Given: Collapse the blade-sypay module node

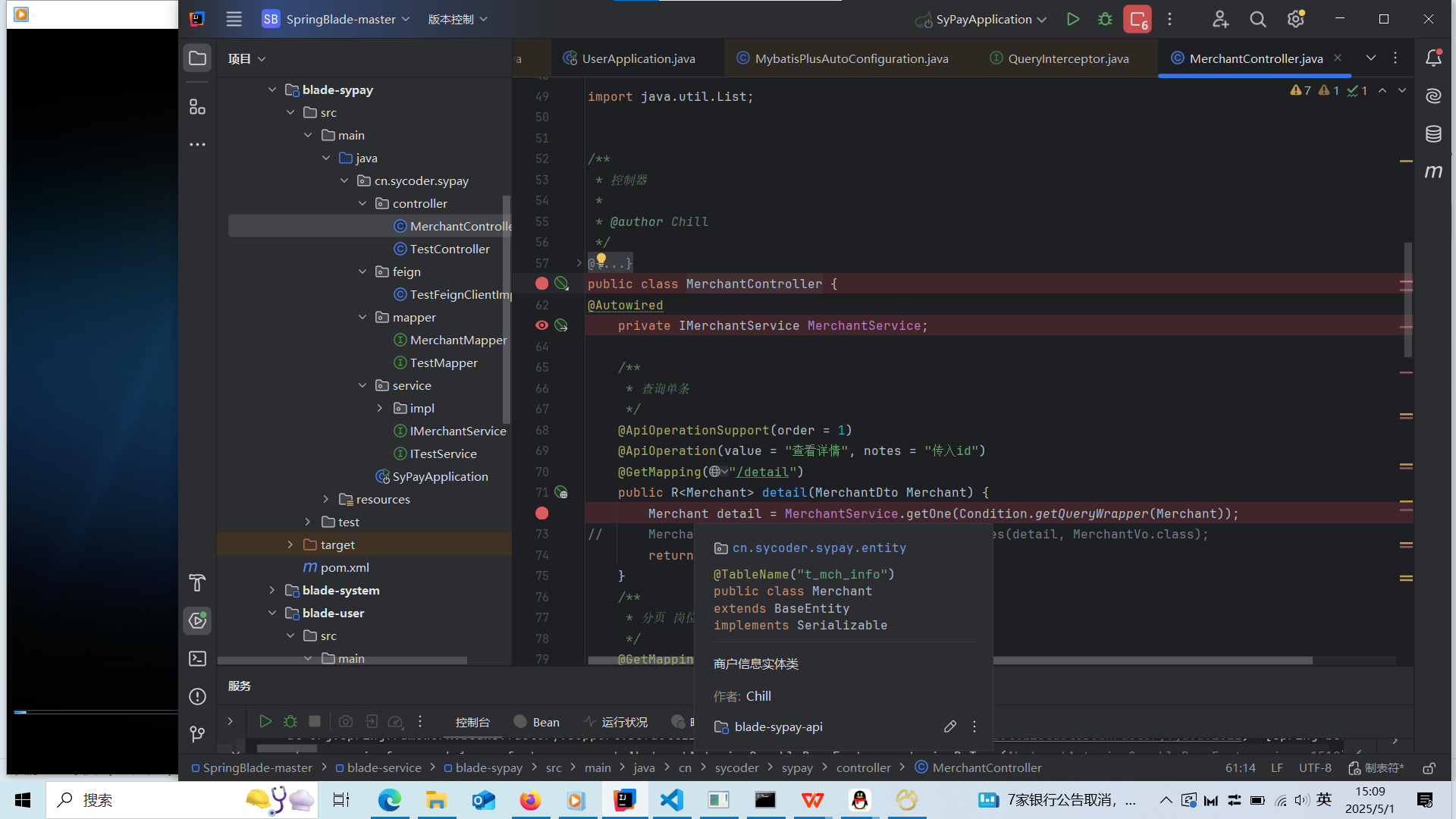Looking at the screenshot, I should pos(272,89).
